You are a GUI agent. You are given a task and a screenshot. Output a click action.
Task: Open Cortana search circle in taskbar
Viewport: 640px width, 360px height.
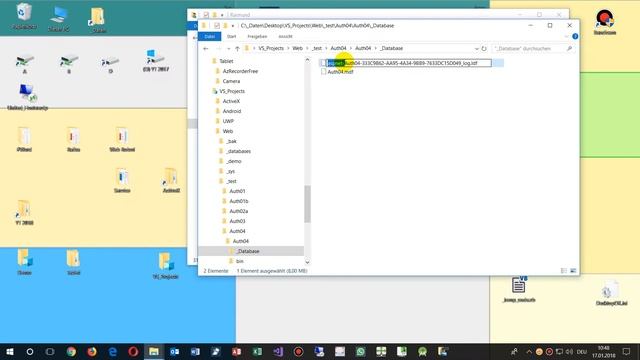30,351
